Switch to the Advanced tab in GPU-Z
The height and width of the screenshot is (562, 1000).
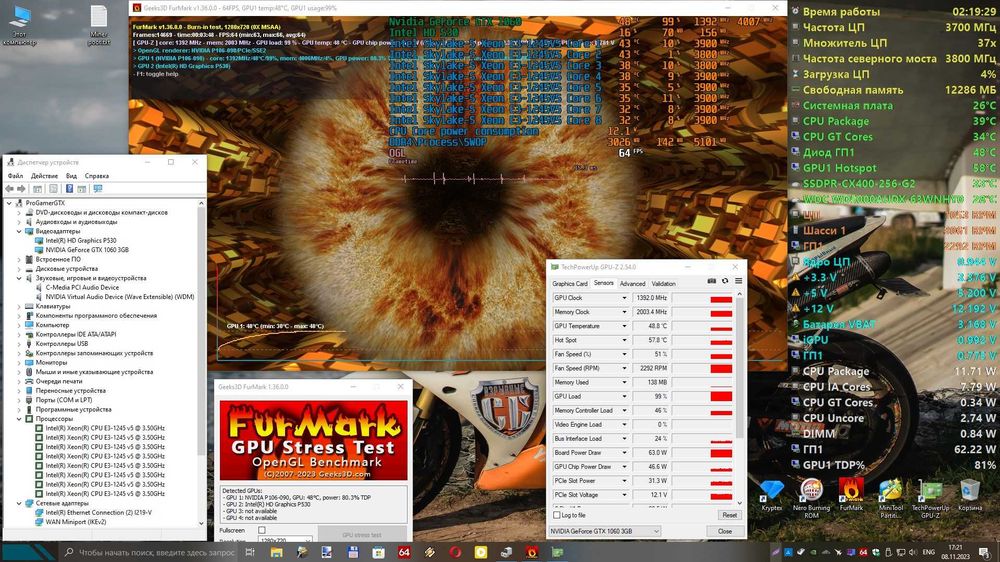click(633, 284)
